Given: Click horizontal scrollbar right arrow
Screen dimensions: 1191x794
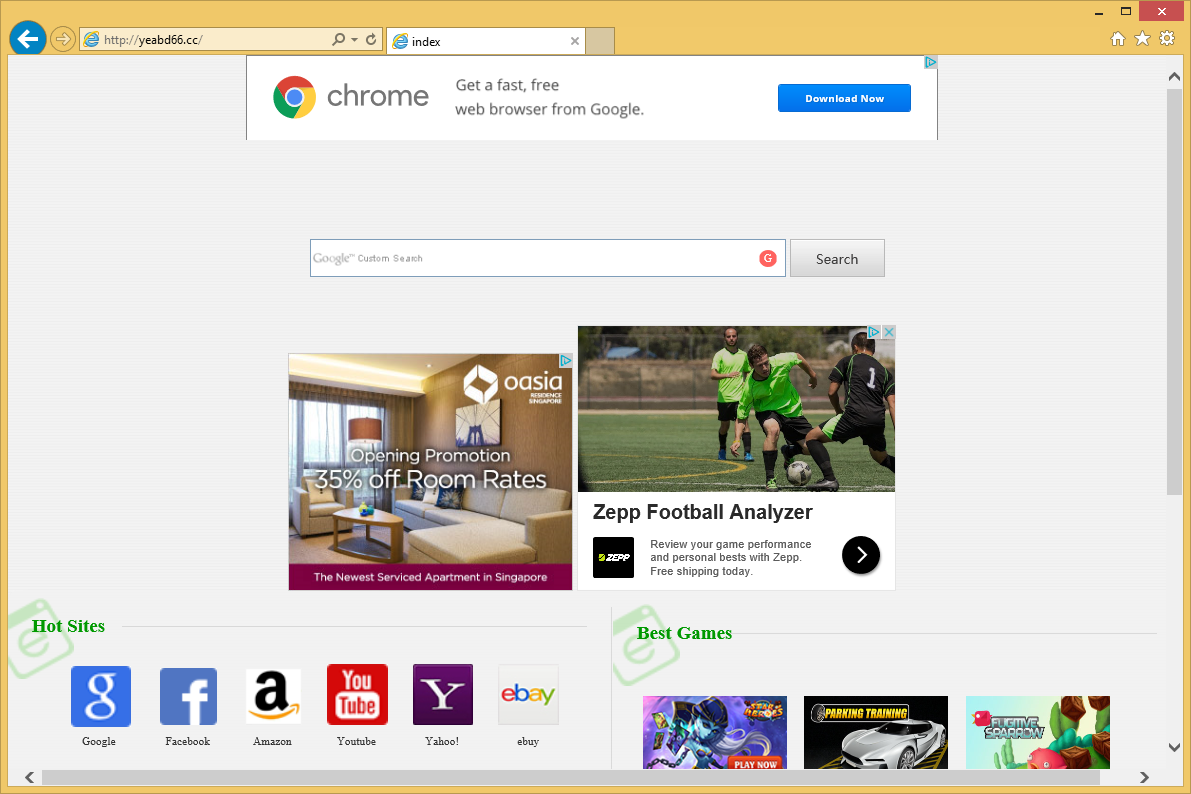Looking at the screenshot, I should (x=1144, y=777).
